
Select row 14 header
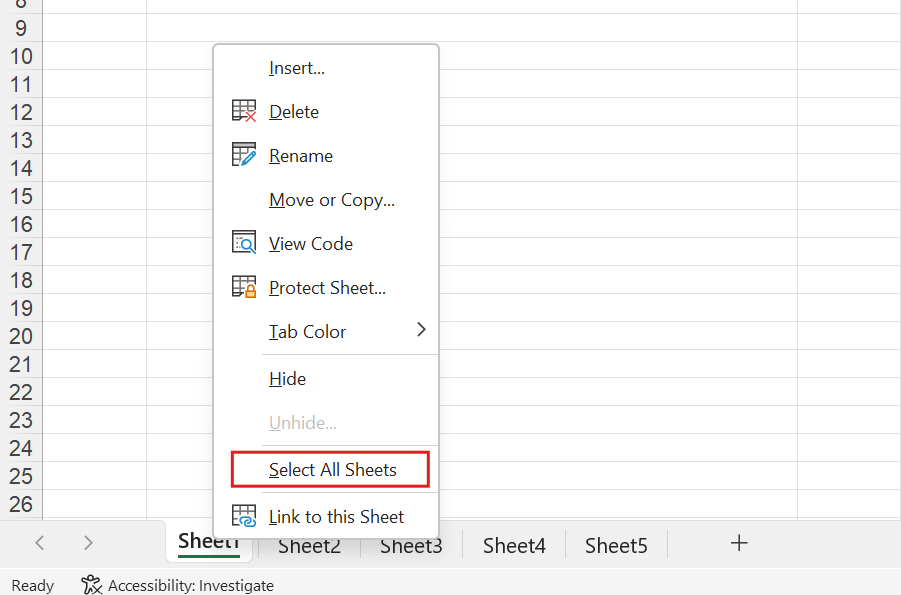[21, 168]
